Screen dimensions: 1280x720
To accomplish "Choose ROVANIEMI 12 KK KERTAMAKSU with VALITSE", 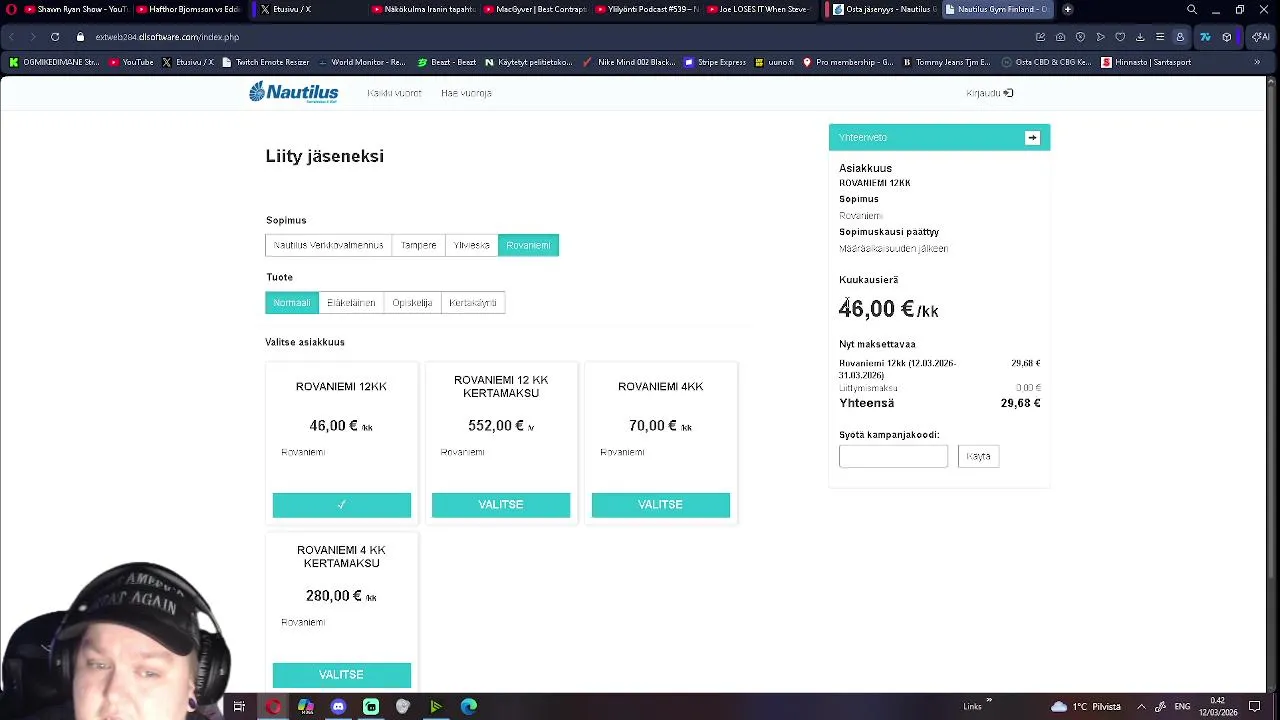I will click(501, 505).
